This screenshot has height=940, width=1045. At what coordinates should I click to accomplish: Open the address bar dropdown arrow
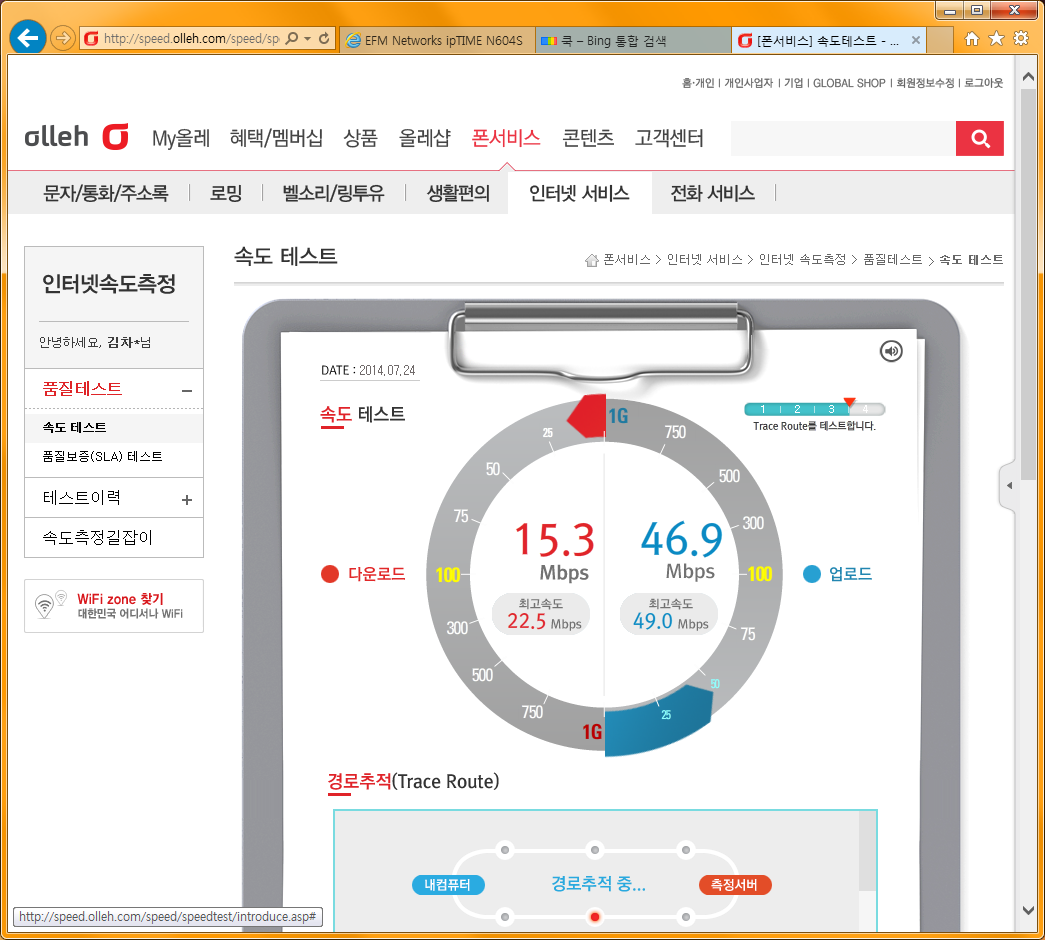click(x=307, y=39)
